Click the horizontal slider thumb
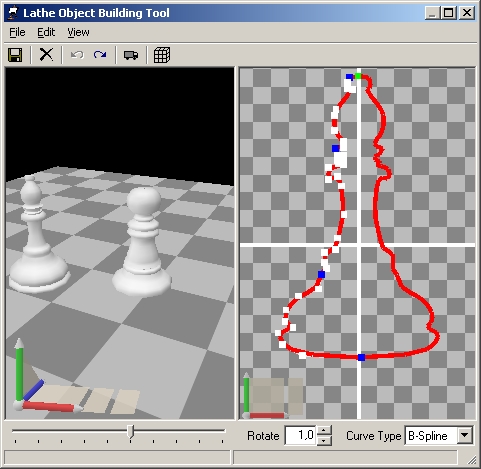This screenshot has width=481, height=469. coord(131,432)
